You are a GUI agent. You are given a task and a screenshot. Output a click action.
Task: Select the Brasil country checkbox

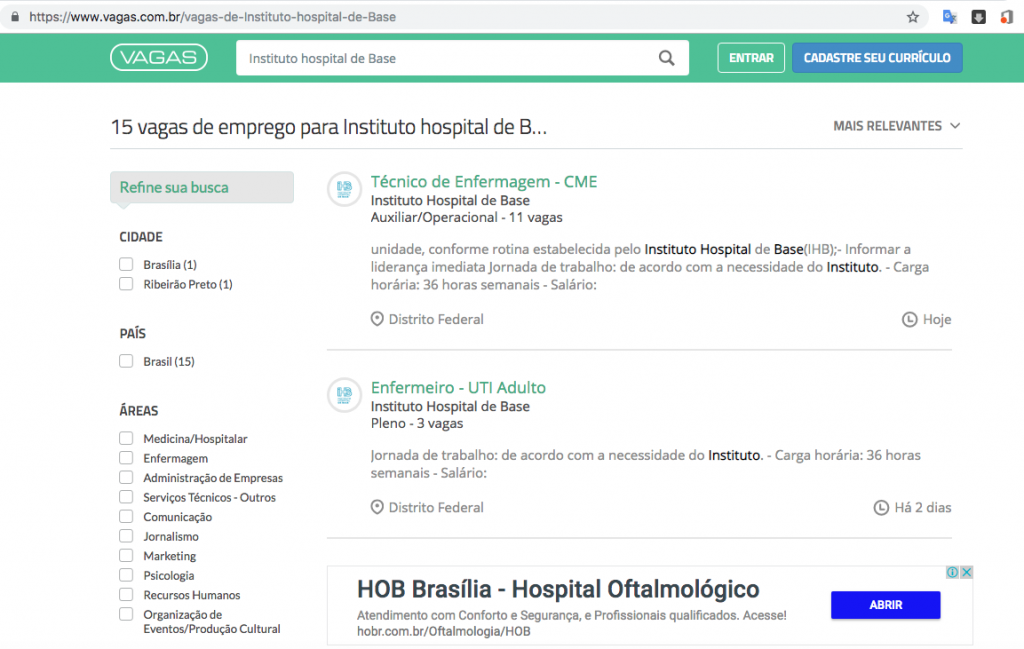(126, 361)
